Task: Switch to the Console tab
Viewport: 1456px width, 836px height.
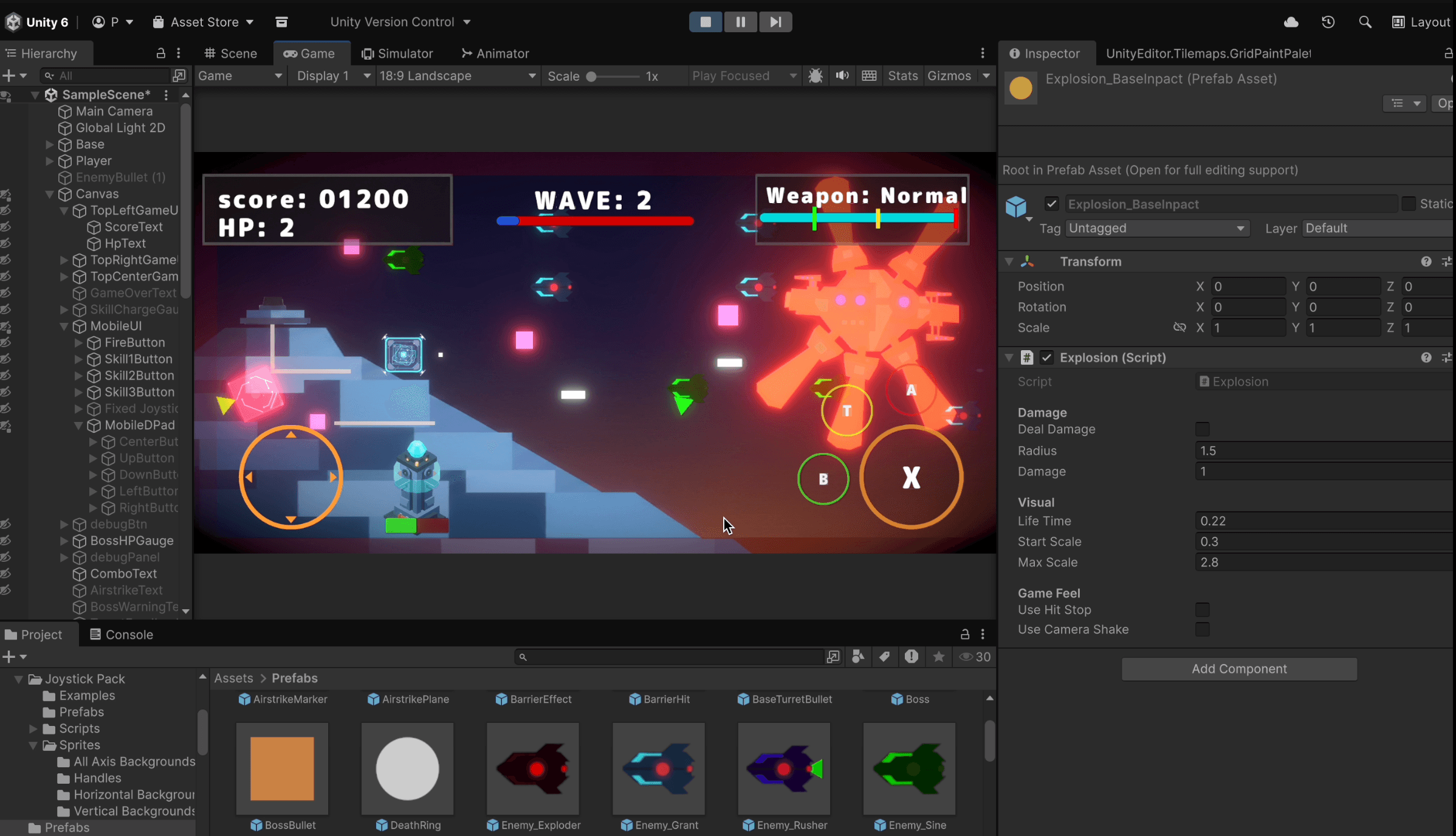Action: pyautogui.click(x=121, y=634)
